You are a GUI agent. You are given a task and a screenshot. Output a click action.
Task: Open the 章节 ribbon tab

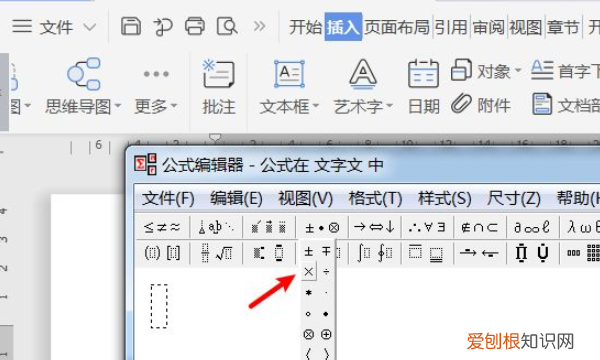(563, 27)
